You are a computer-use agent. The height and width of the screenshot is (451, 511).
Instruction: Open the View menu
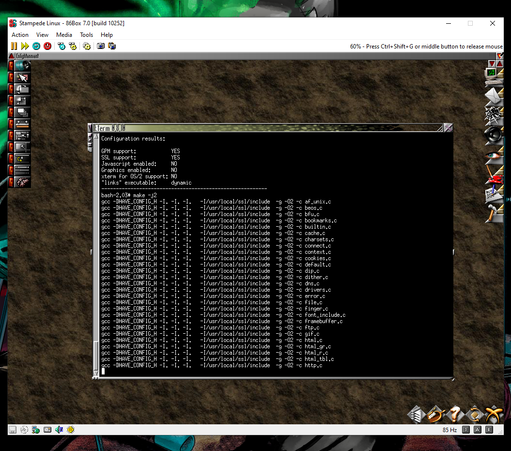42,35
